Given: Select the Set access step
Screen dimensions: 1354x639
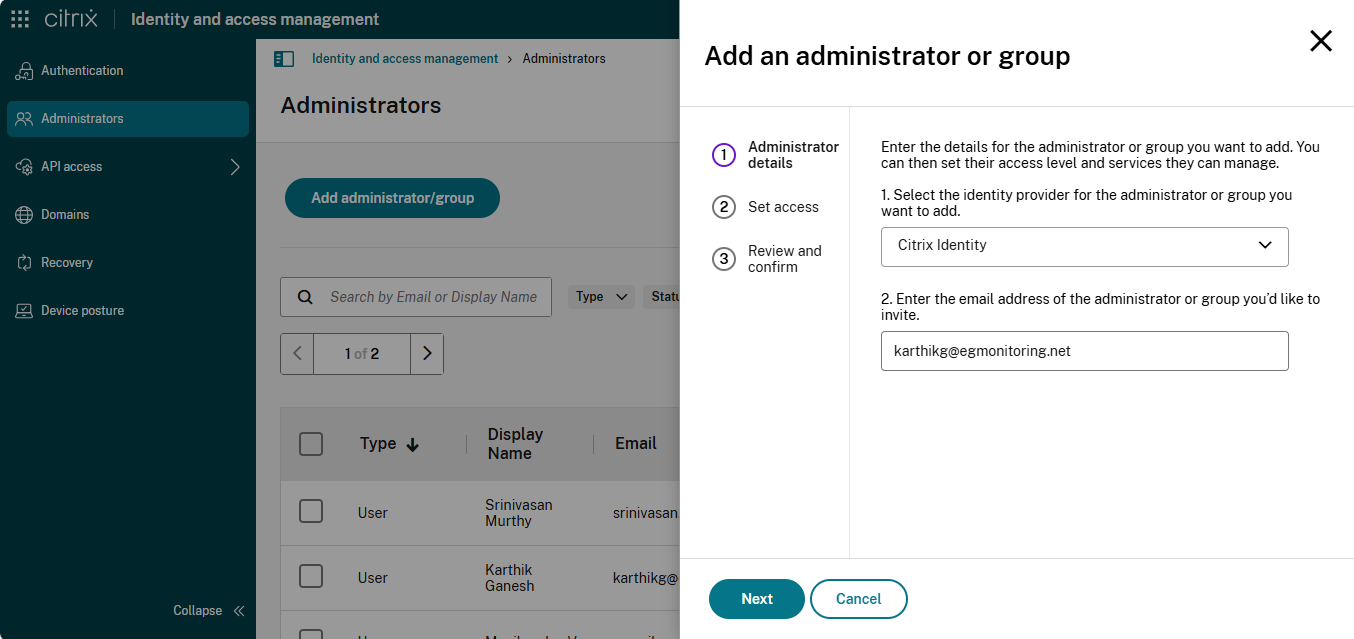Looking at the screenshot, I should click(x=782, y=207).
